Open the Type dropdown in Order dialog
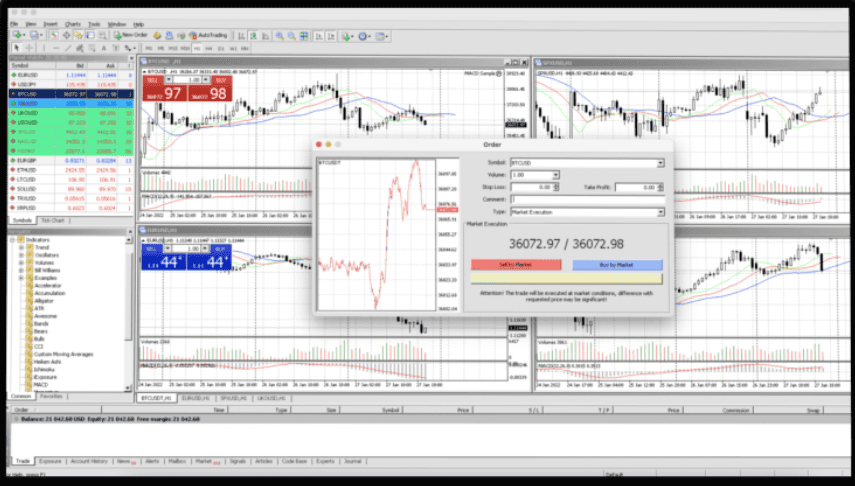This screenshot has height=486, width=855. (660, 212)
